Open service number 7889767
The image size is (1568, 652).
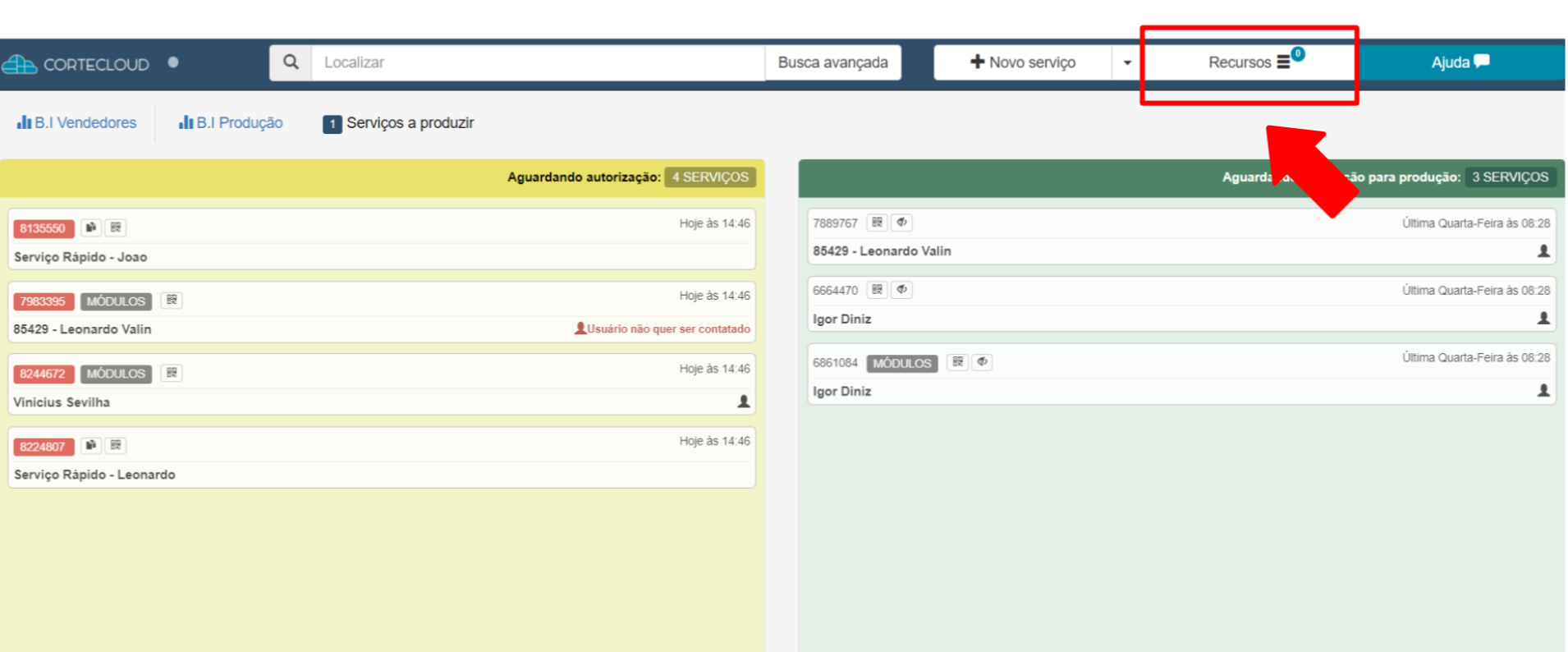pyautogui.click(x=835, y=223)
